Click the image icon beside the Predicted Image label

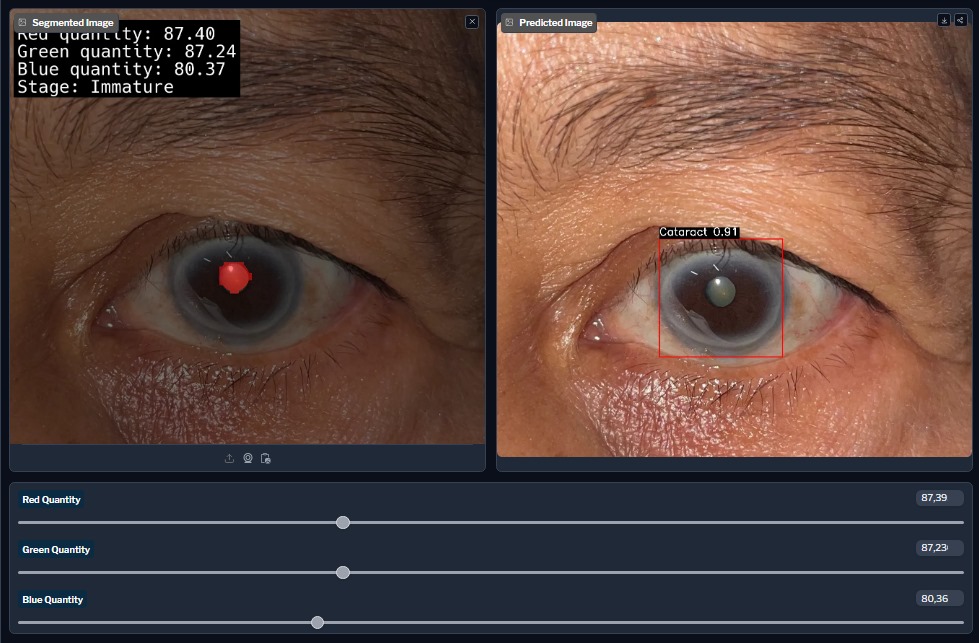(x=510, y=22)
